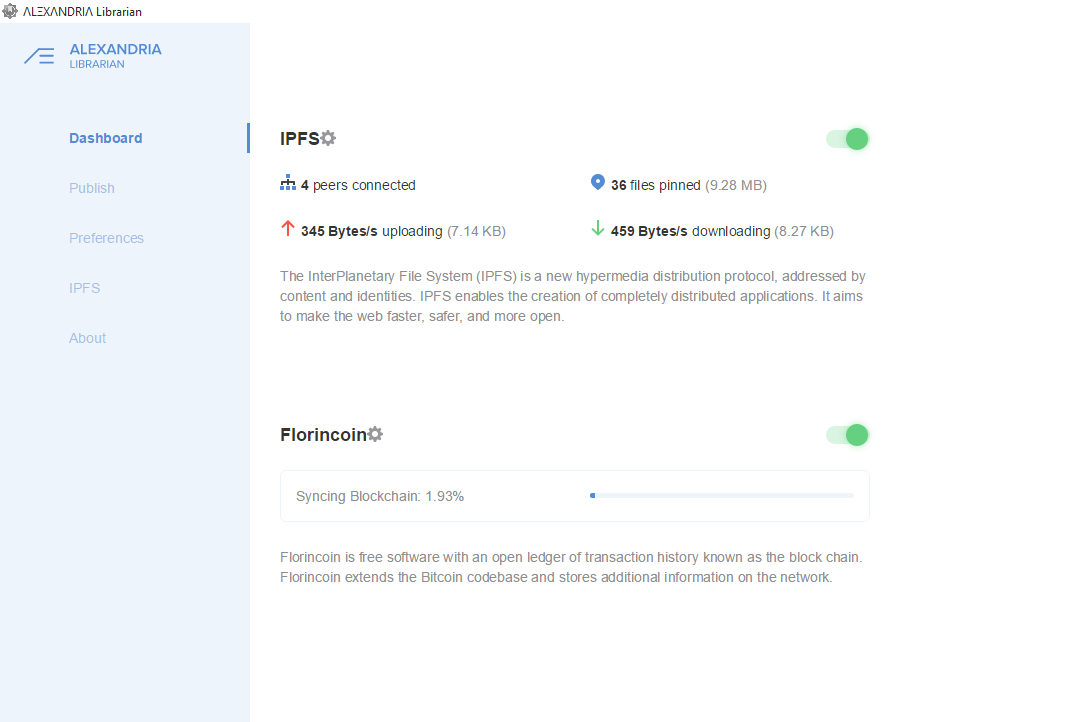The height and width of the screenshot is (722, 1091).
Task: Go to Preferences in sidebar
Action: tap(106, 238)
